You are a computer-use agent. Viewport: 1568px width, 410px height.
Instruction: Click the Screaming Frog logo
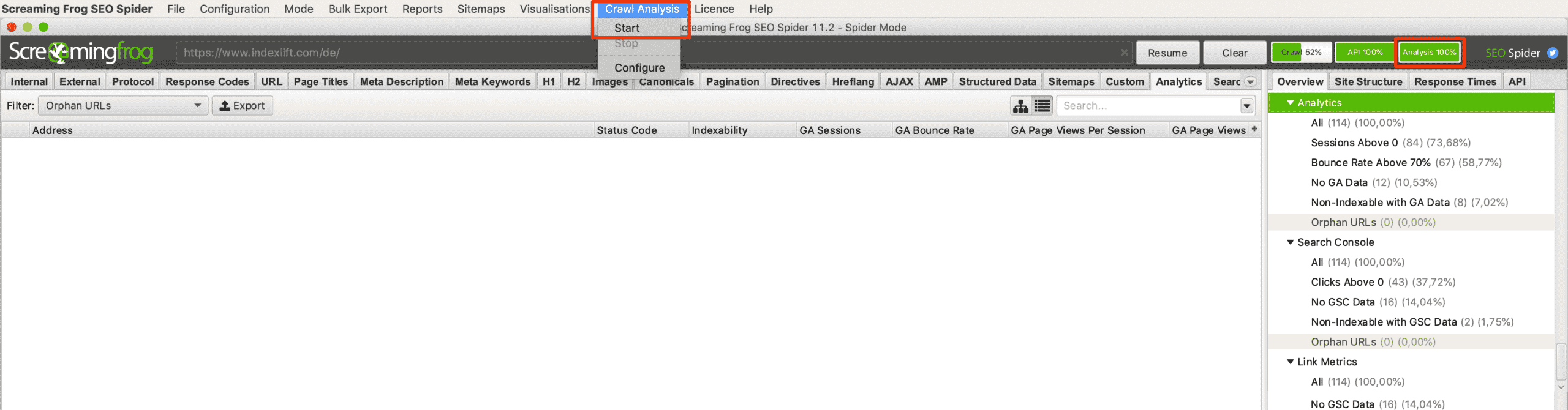click(x=81, y=53)
